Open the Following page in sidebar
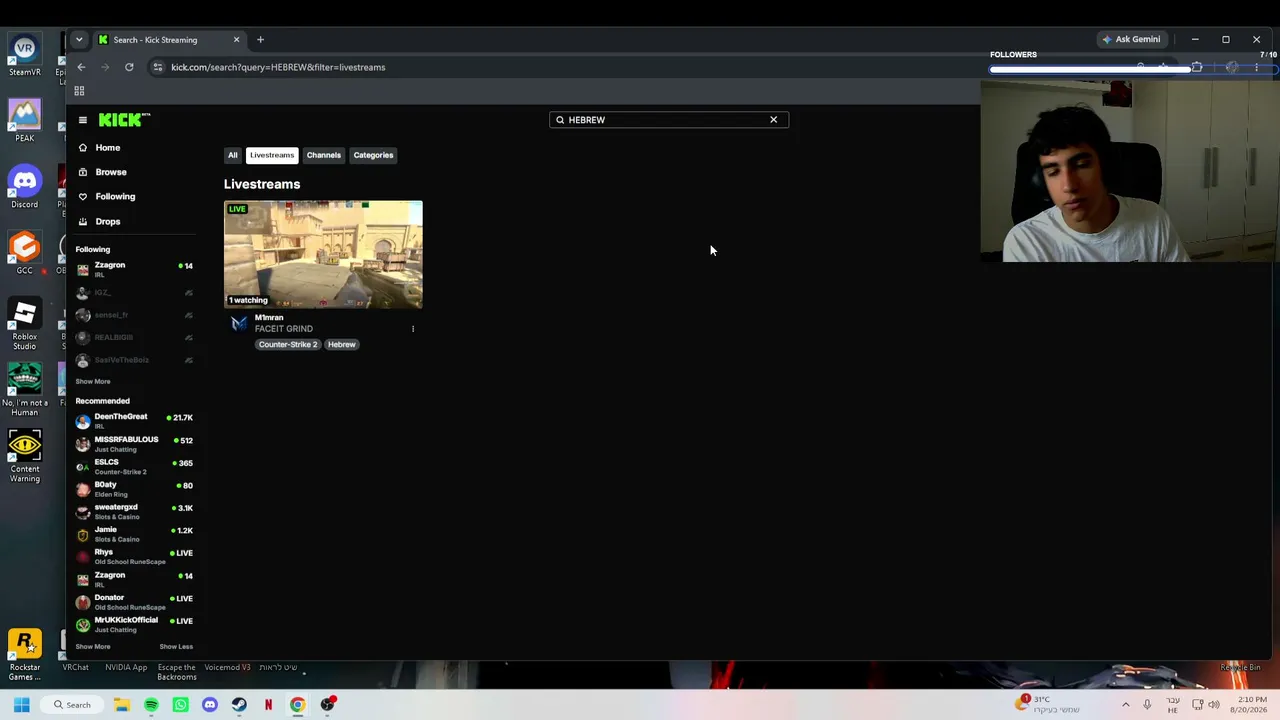 pos(115,197)
